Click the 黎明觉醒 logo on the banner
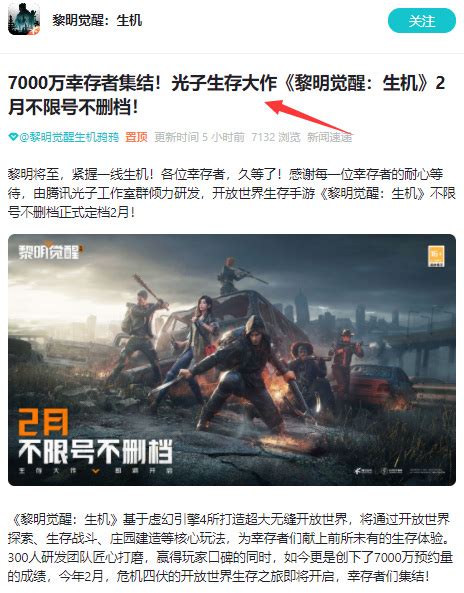 [51, 251]
